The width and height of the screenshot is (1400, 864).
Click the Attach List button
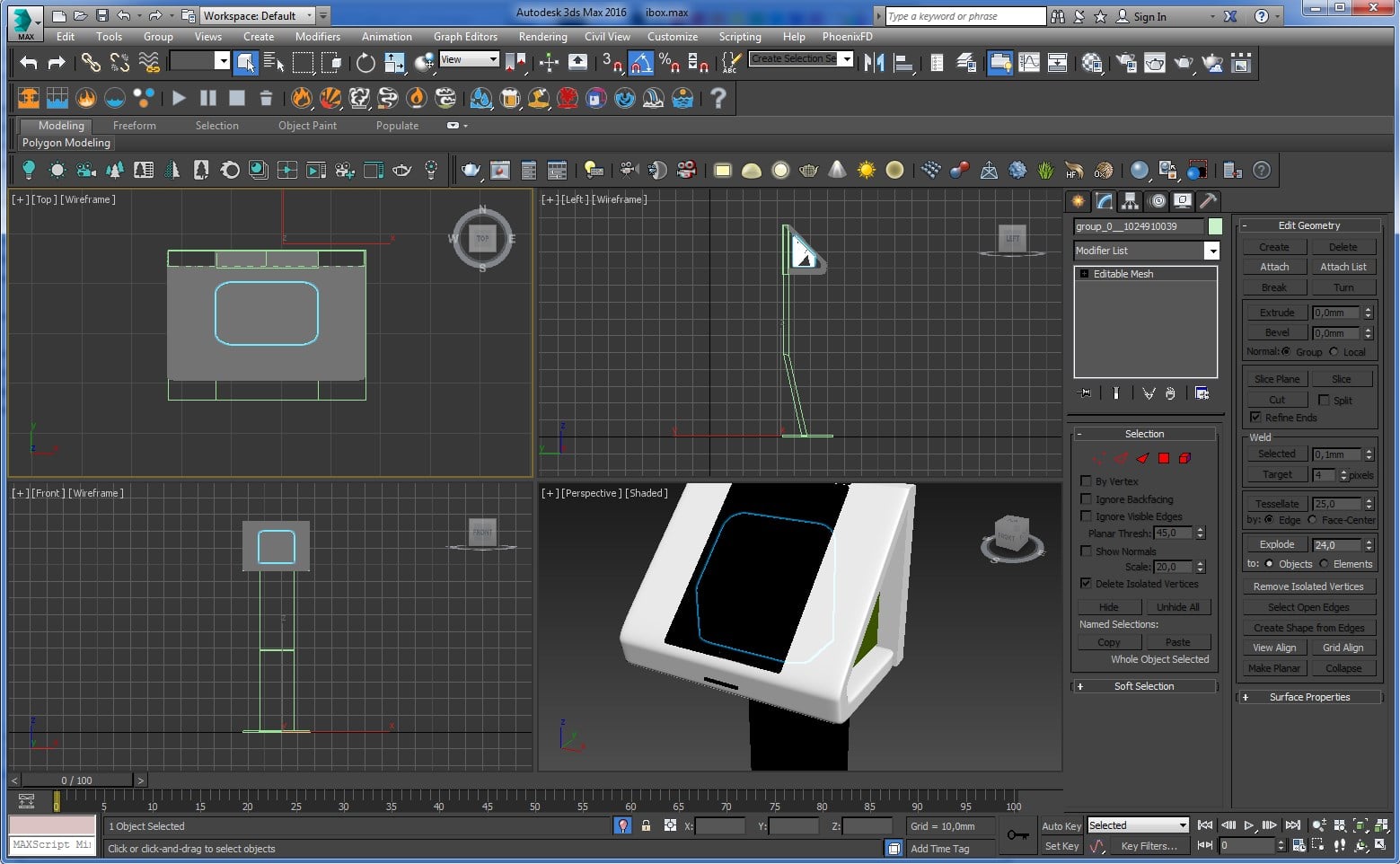coord(1343,267)
